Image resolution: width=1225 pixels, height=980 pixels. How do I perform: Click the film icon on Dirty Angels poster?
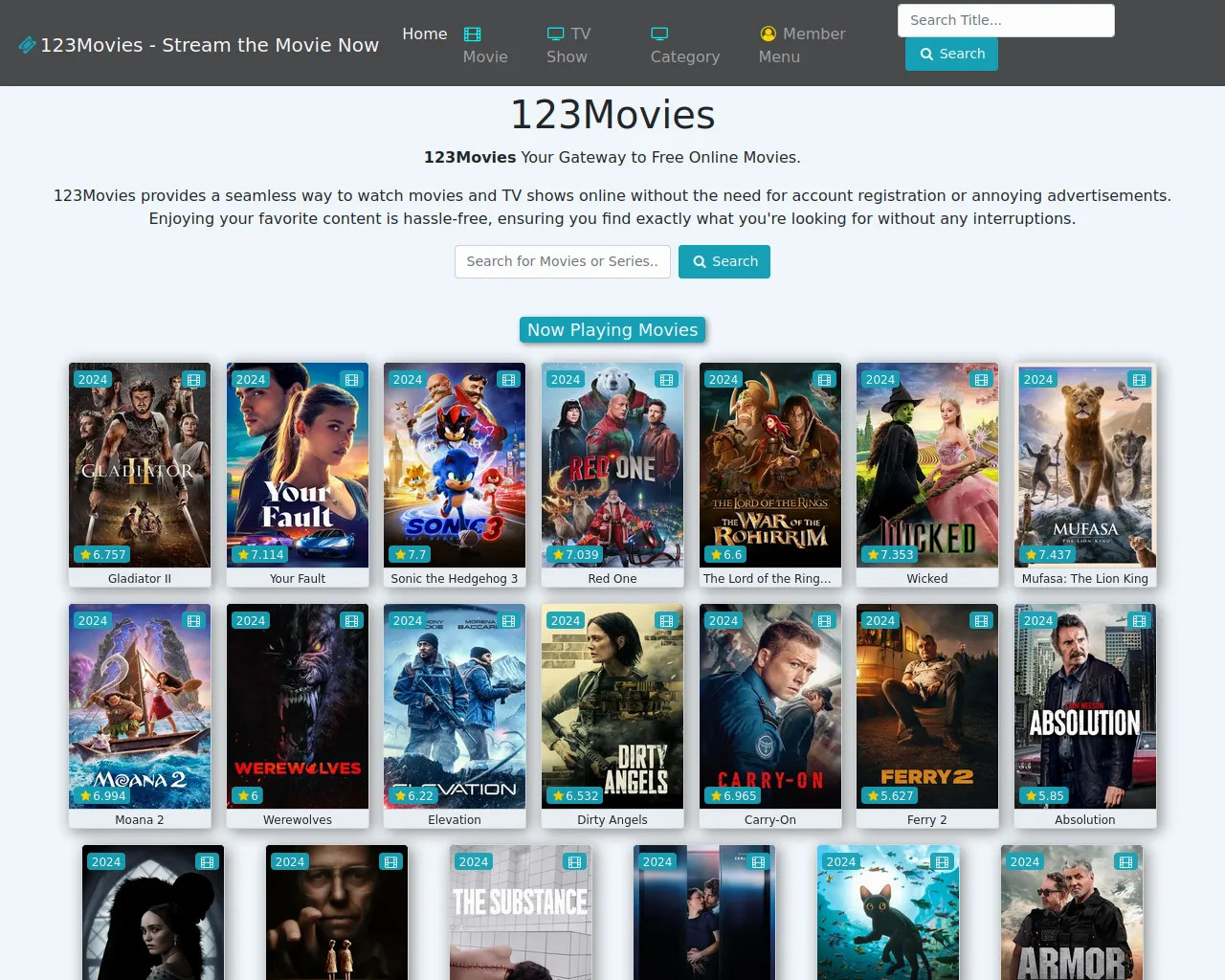[x=667, y=621]
